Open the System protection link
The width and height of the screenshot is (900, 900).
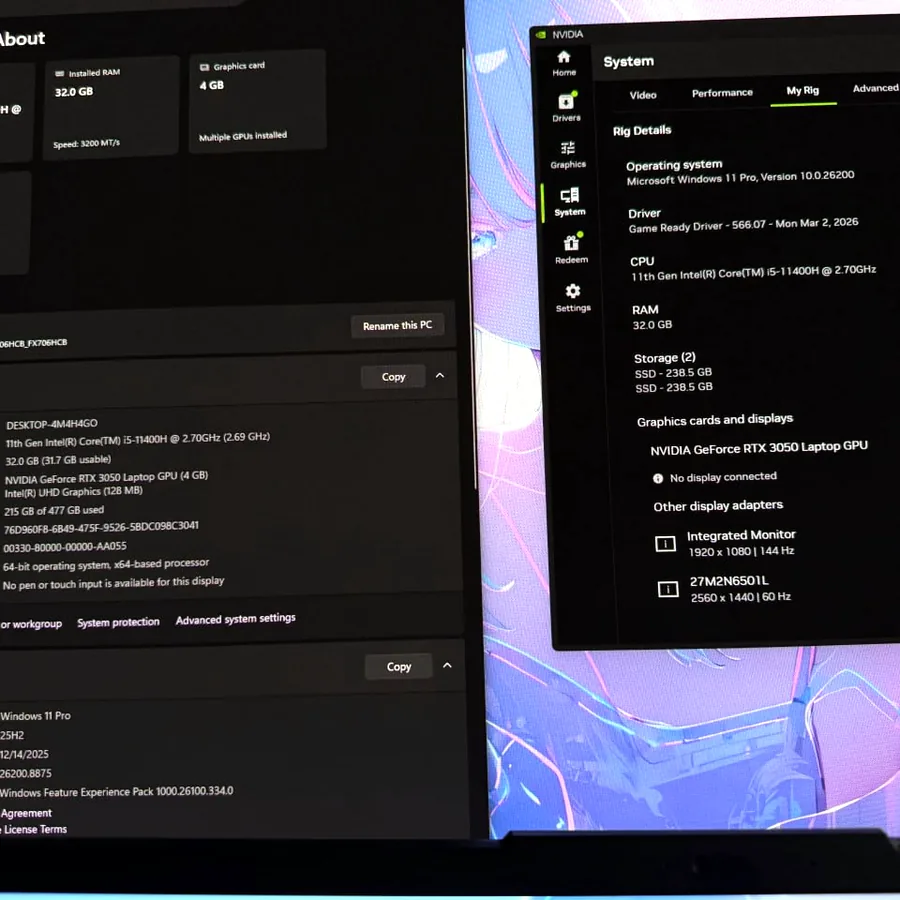coord(118,622)
